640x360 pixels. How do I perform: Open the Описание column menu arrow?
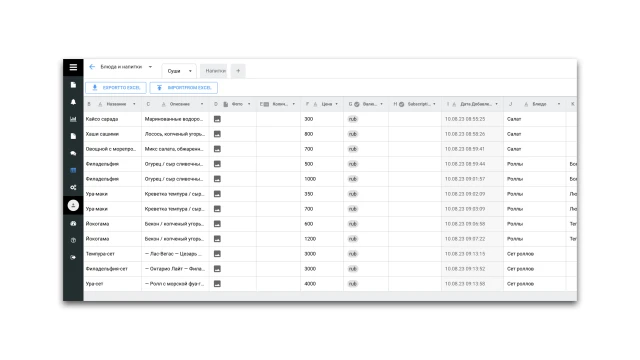click(x=202, y=104)
